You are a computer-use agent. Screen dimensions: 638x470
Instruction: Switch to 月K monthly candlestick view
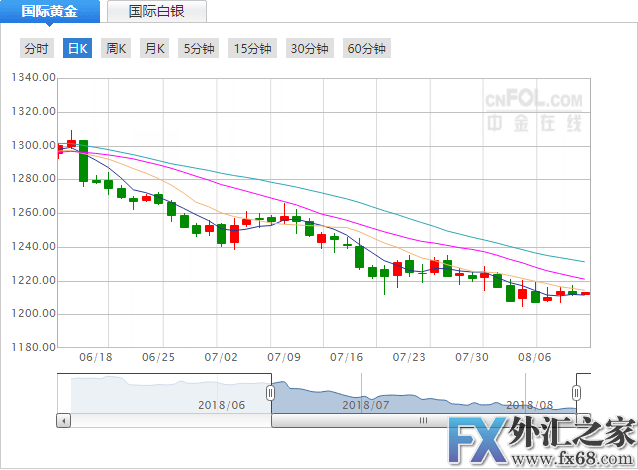point(154,49)
